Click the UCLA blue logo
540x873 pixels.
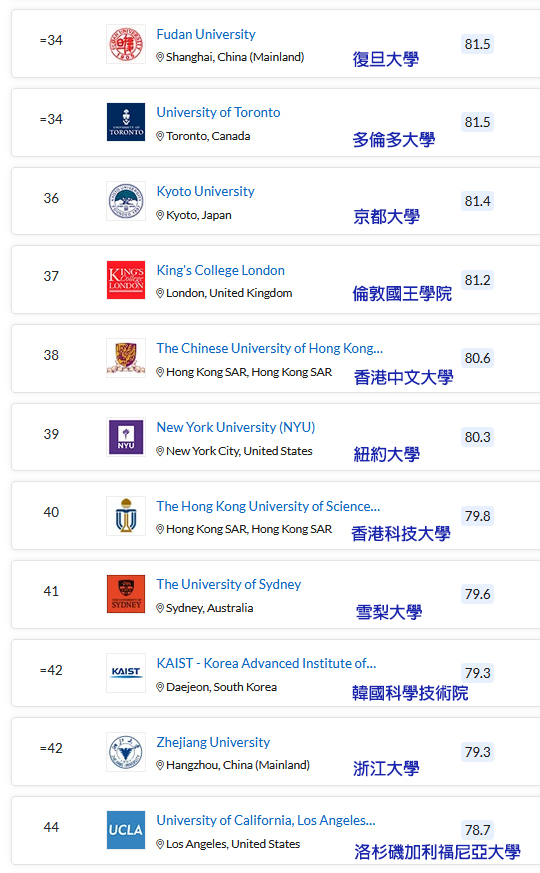coord(126,830)
